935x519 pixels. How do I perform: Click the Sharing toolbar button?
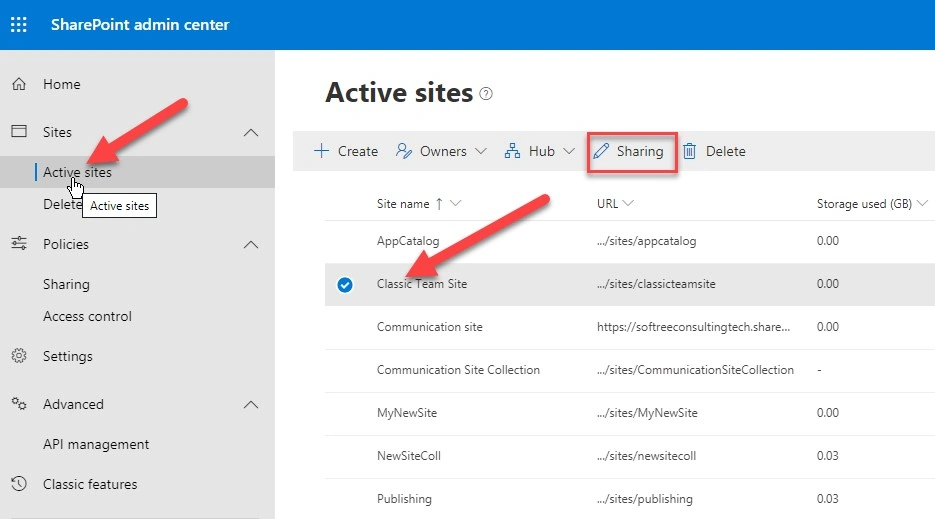[x=632, y=153]
